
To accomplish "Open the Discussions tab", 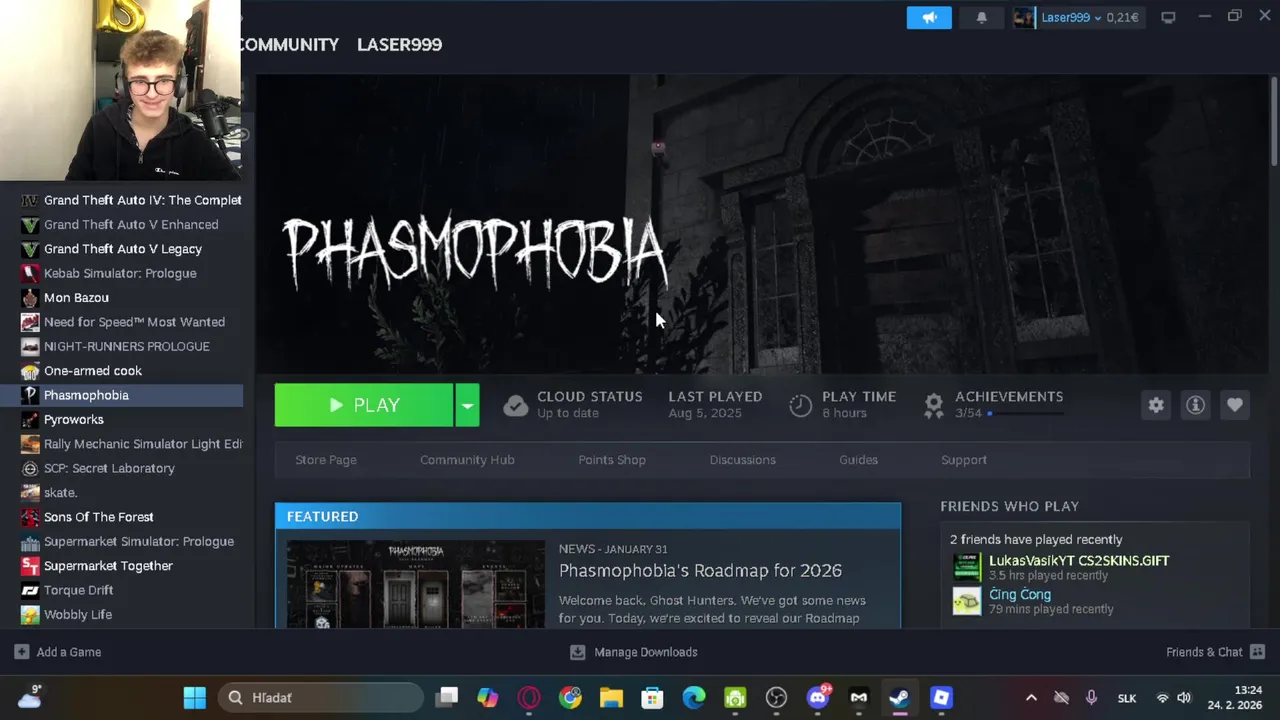I will coord(742,460).
